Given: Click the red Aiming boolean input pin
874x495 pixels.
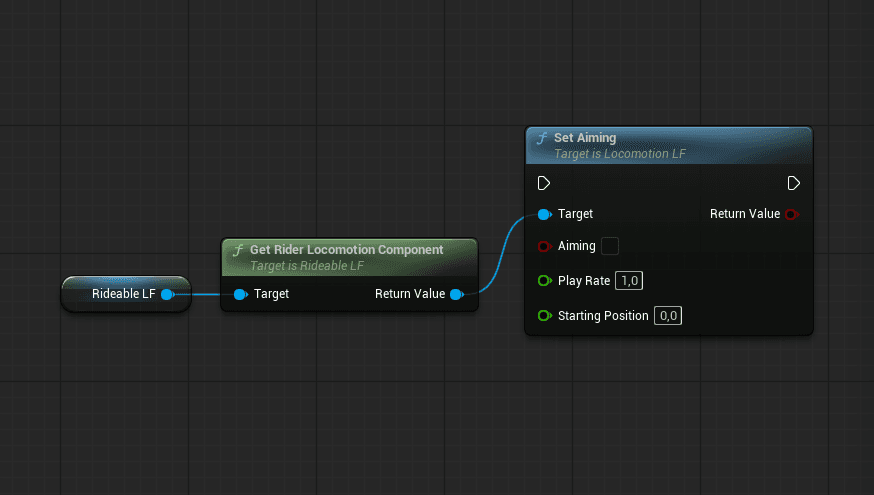Looking at the screenshot, I should [x=544, y=246].
